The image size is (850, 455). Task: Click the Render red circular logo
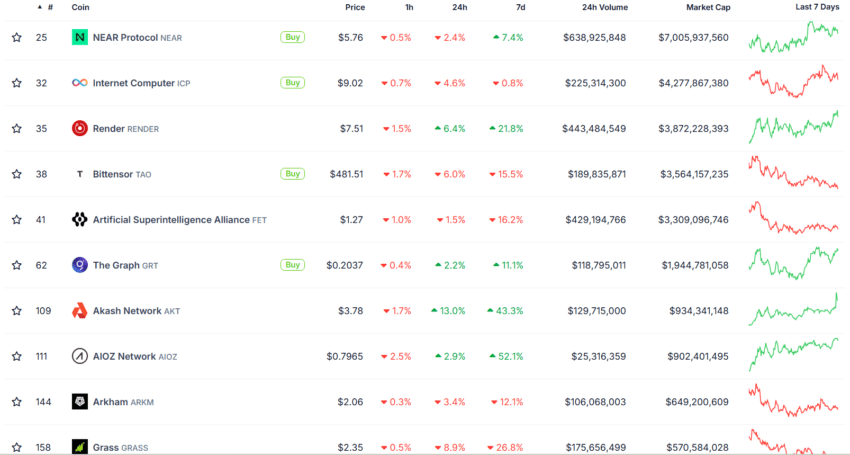(x=80, y=129)
